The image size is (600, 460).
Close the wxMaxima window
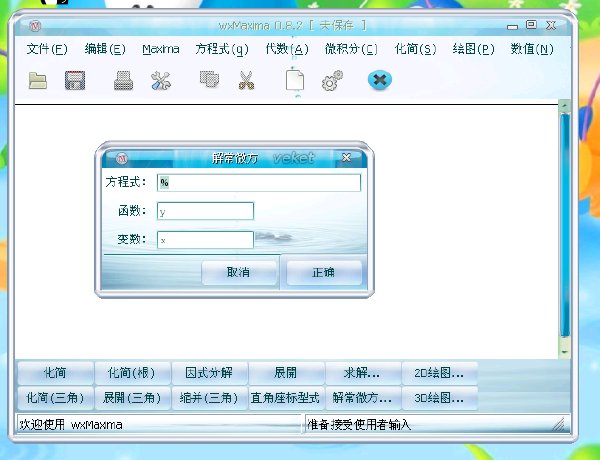coord(551,25)
